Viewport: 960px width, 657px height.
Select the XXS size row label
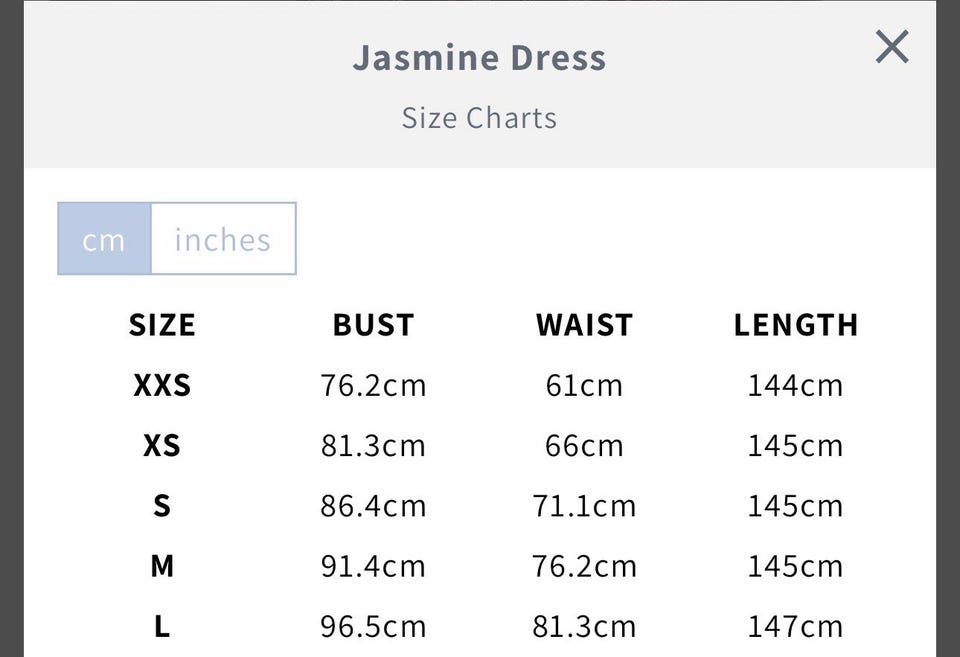tap(162, 385)
